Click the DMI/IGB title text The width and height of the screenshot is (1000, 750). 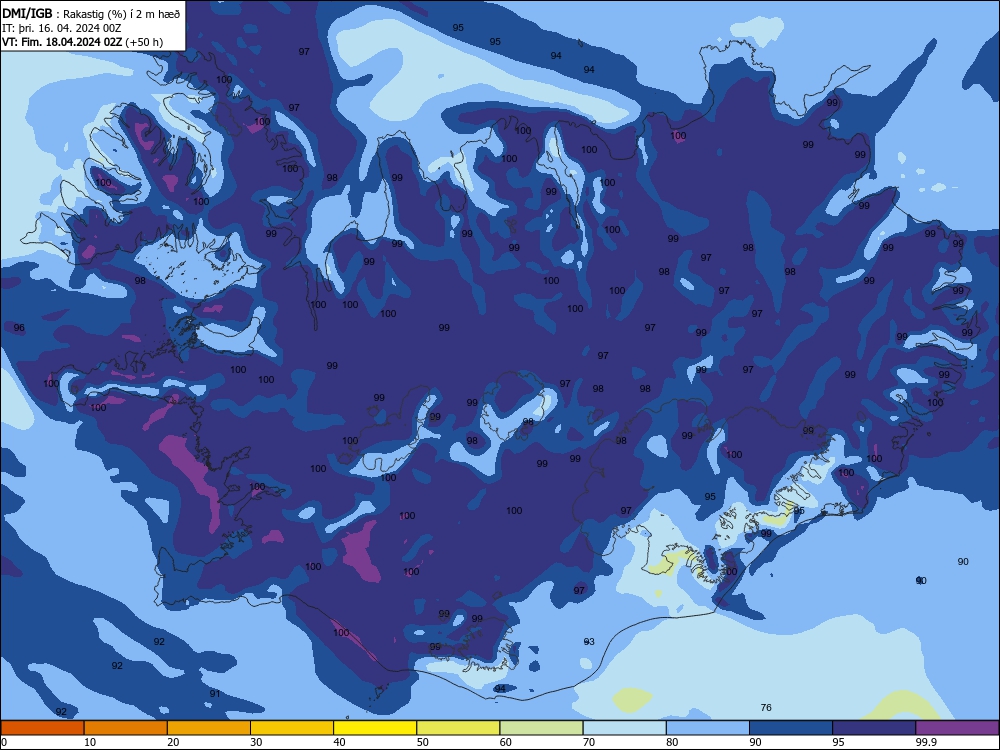coord(27,14)
